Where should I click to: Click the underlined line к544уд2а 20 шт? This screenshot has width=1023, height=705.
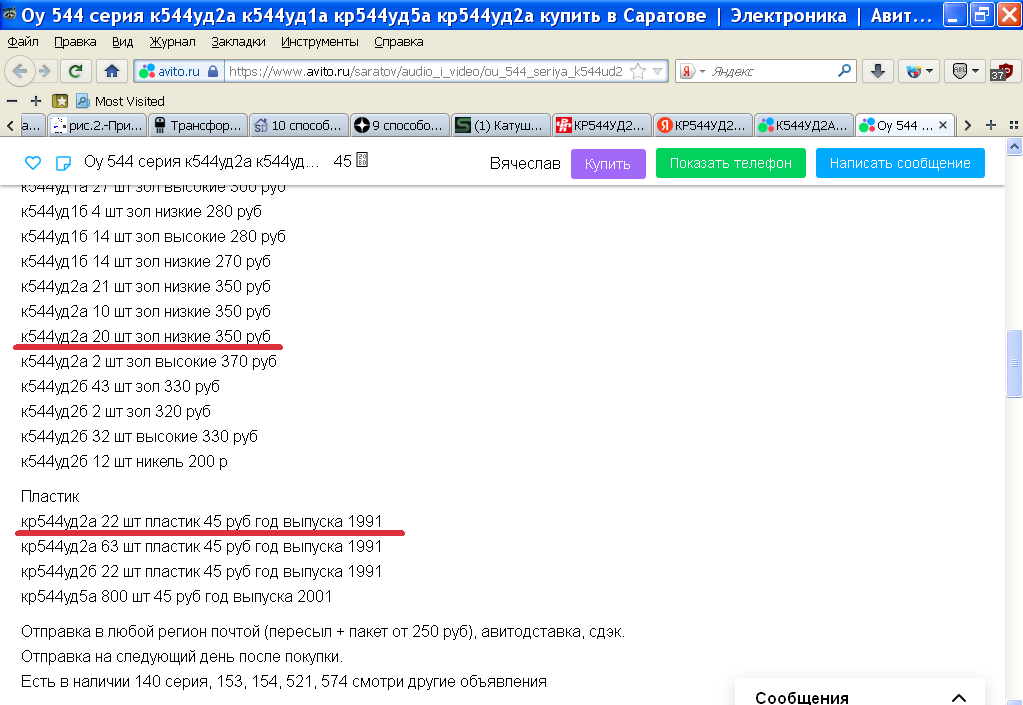[x=145, y=337]
